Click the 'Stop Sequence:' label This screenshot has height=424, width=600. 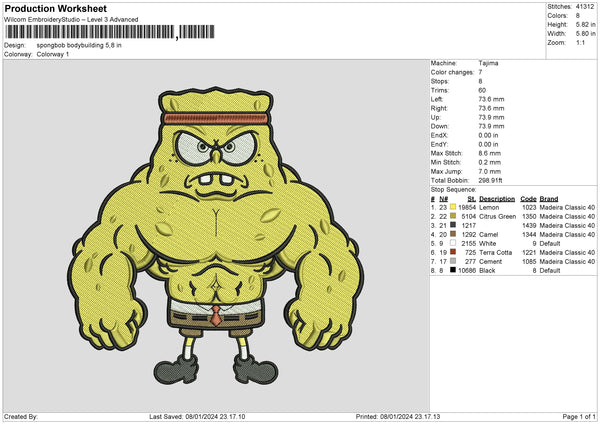pyautogui.click(x=453, y=189)
